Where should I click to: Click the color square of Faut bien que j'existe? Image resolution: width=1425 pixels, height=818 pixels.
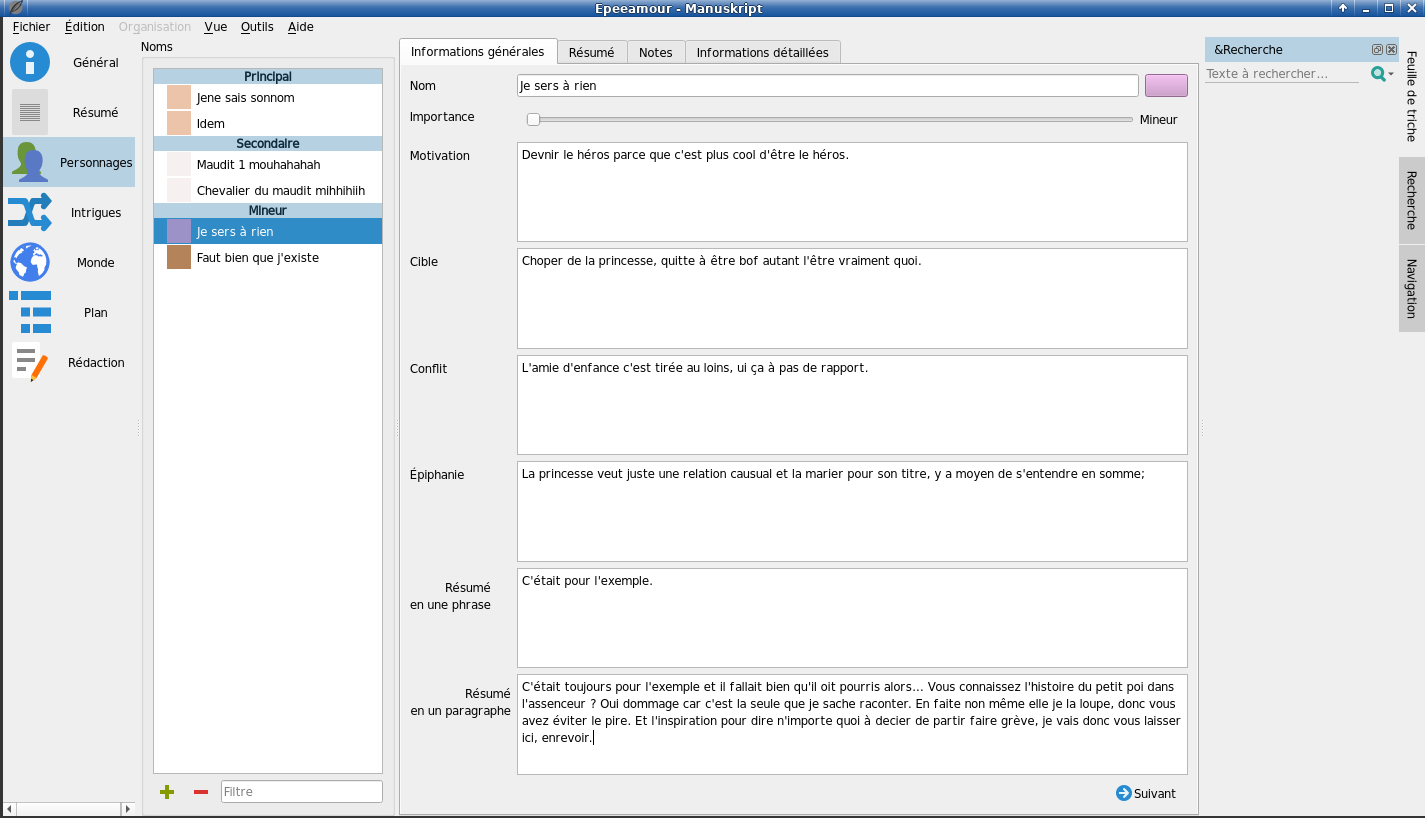tap(179, 257)
